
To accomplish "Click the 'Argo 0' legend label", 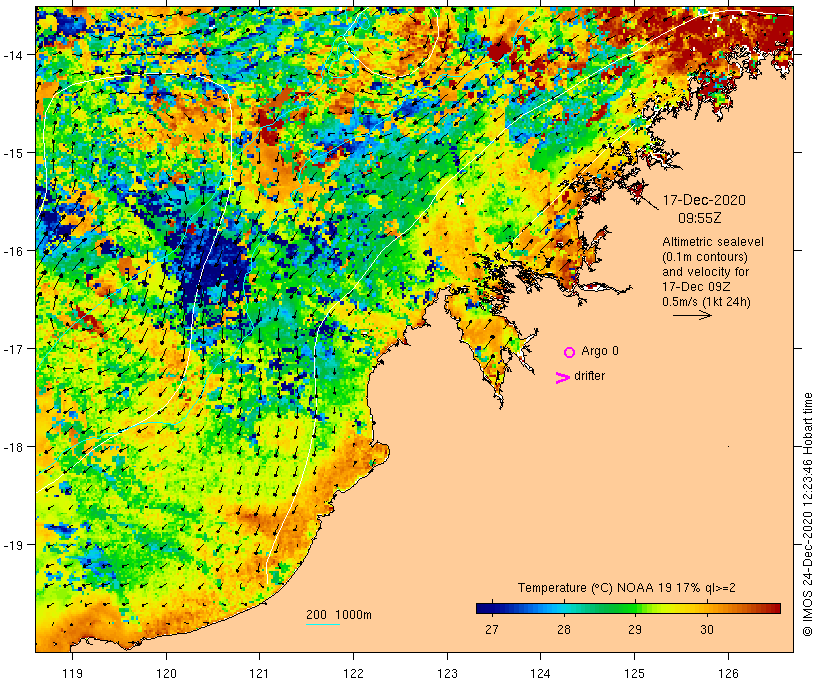I will 600,351.
